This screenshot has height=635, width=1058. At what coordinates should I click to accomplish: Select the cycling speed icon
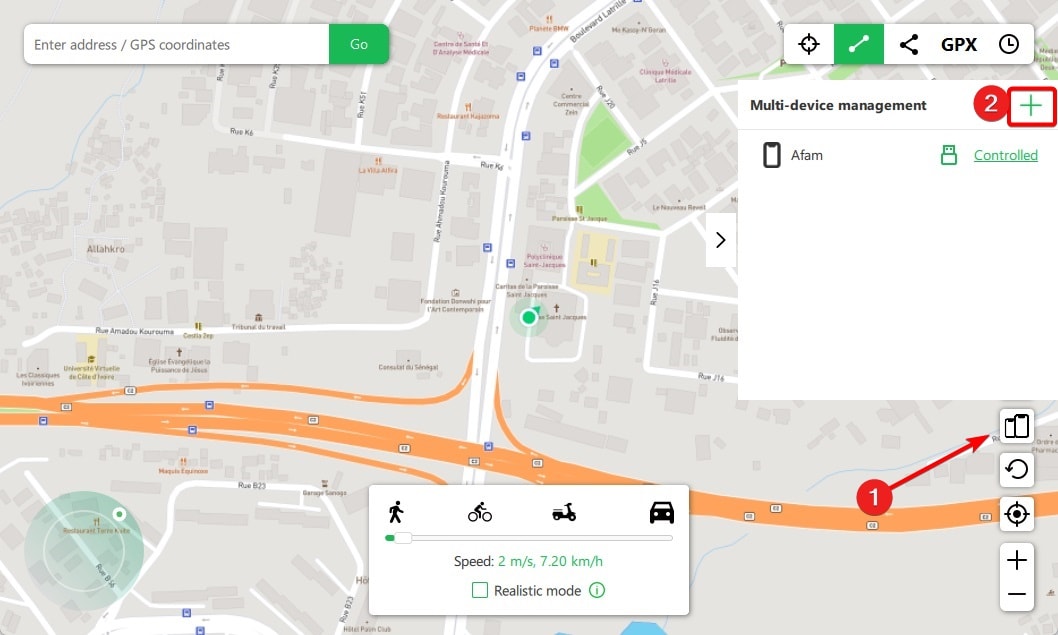coord(480,511)
